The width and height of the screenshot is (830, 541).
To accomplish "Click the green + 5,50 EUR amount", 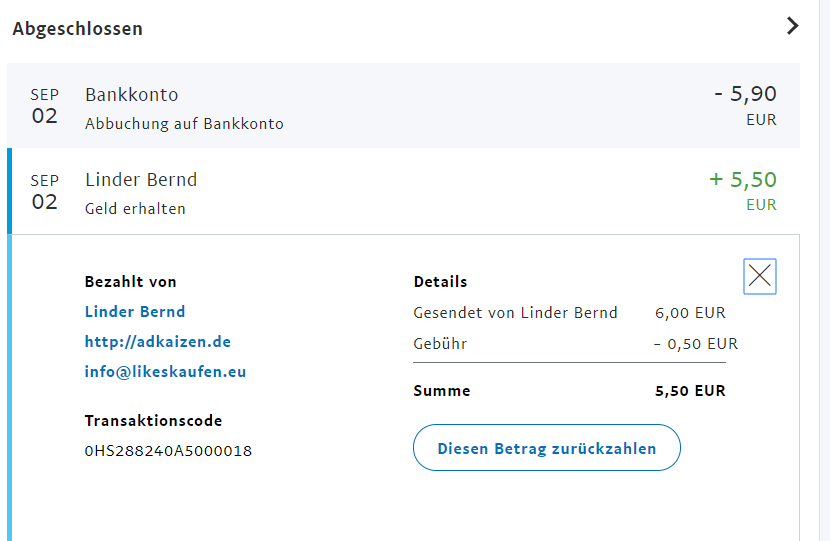I will coord(743,181).
